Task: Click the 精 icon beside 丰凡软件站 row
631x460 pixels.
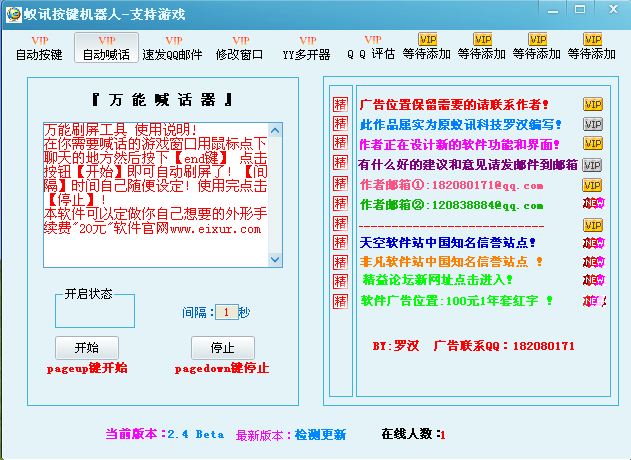Action: coord(340,262)
